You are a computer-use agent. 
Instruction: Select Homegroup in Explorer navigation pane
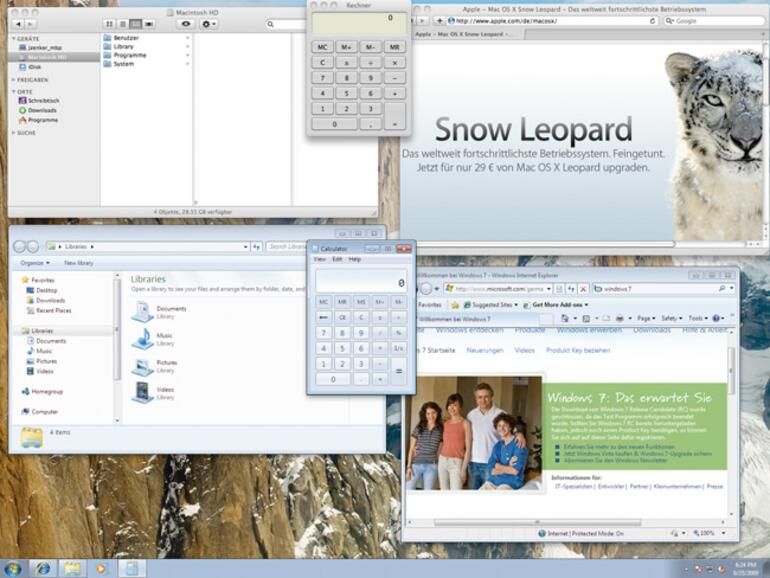pyautogui.click(x=42, y=392)
